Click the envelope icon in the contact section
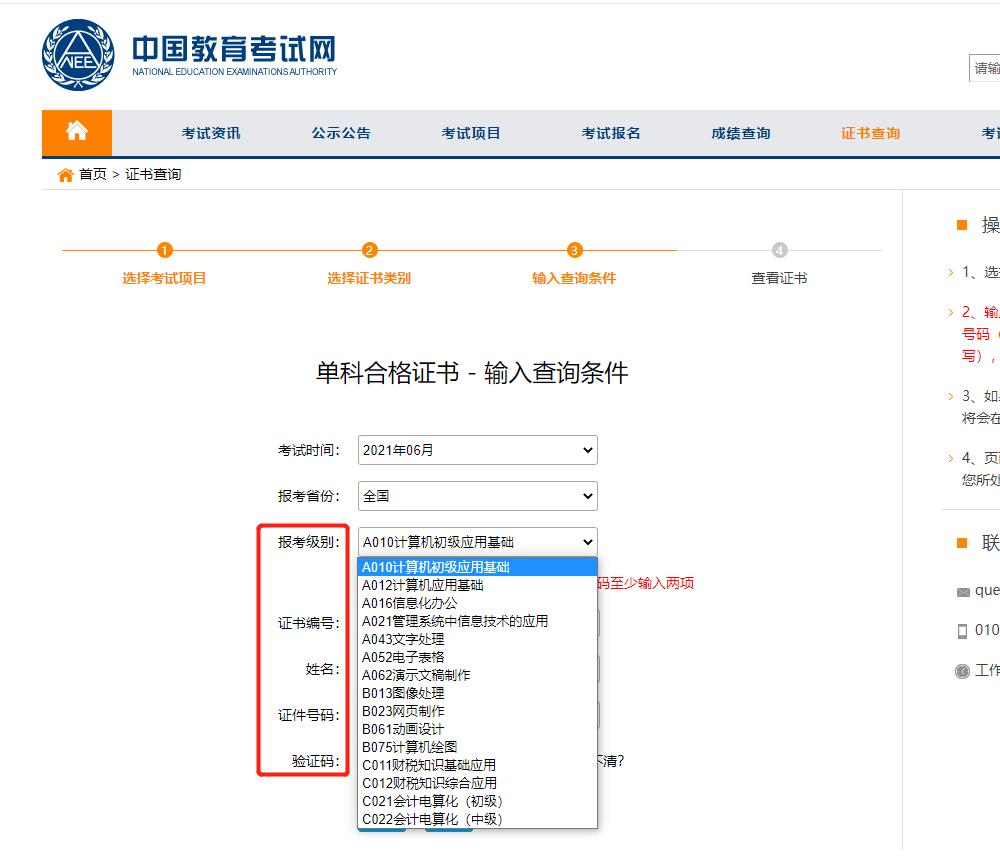The height and width of the screenshot is (865, 1000). 964,592
